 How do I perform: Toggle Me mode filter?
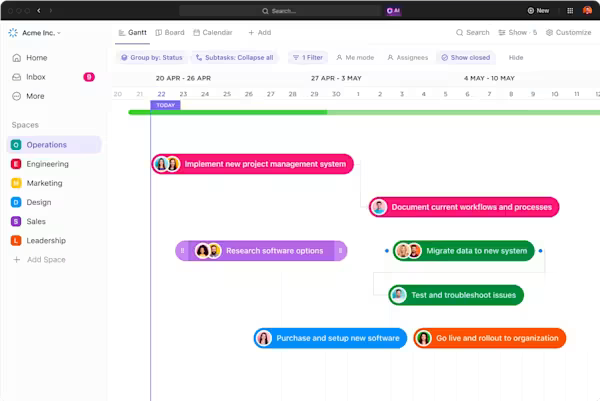pos(353,58)
